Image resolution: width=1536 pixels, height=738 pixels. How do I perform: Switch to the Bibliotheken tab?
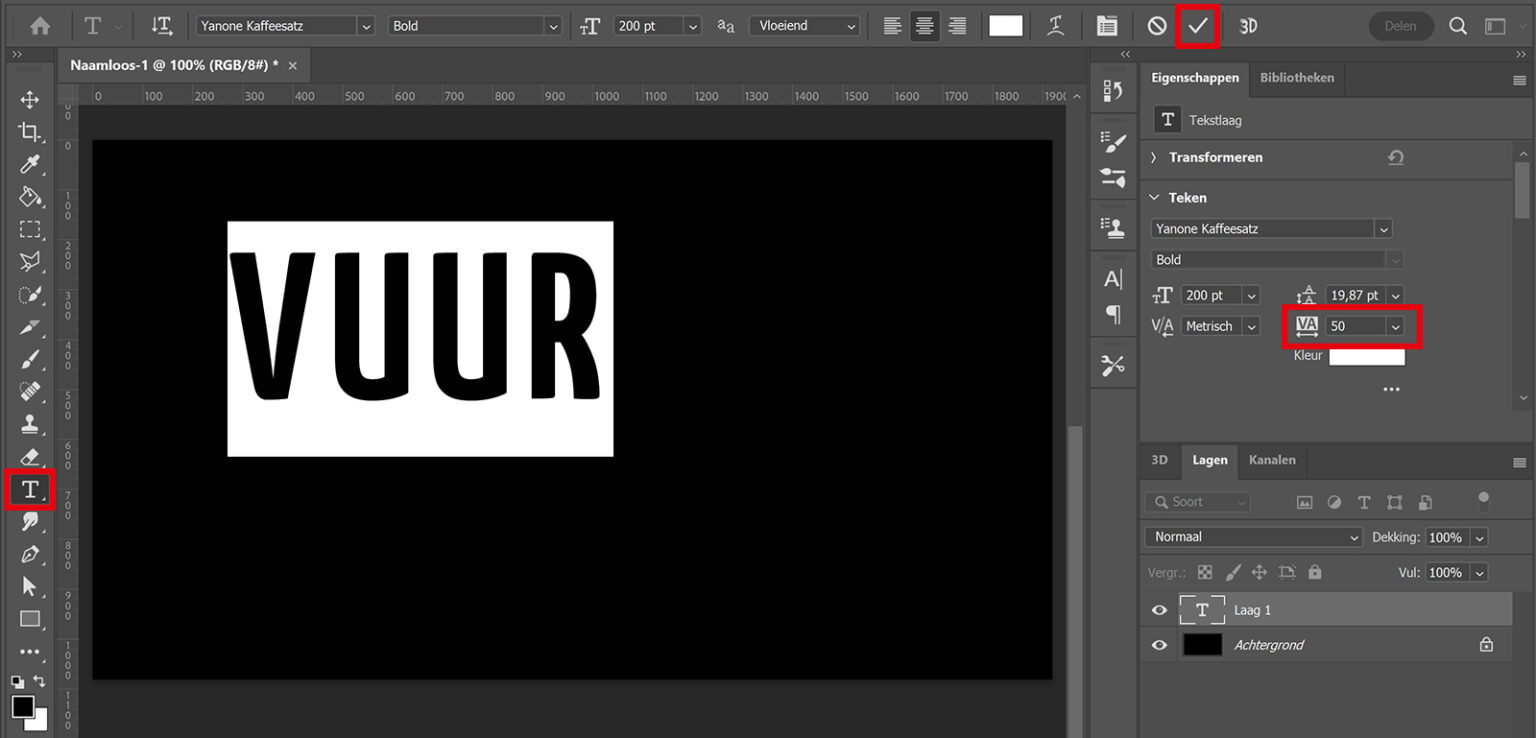tap(1296, 77)
